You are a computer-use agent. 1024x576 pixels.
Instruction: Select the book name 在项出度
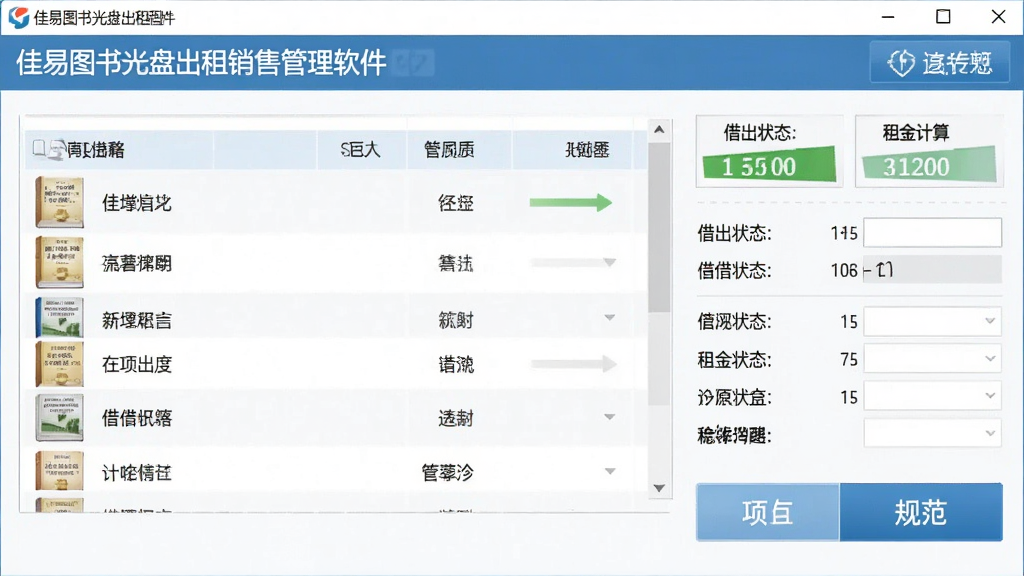pyautogui.click(x=136, y=364)
